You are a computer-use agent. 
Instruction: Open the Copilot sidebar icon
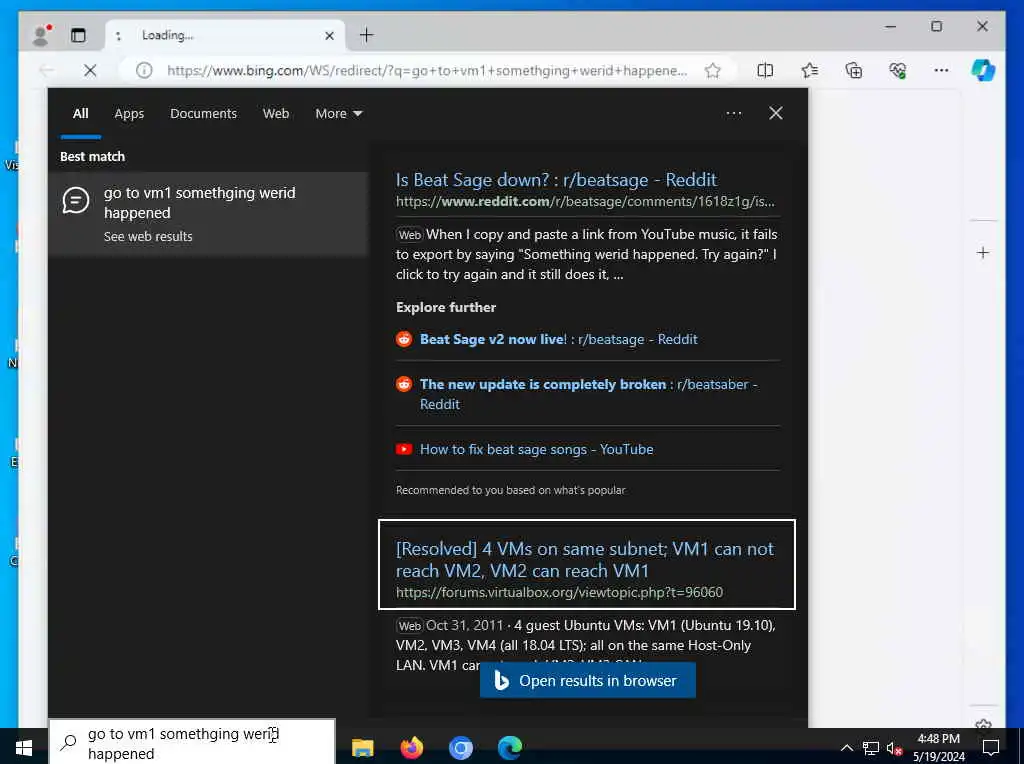pyautogui.click(x=983, y=70)
